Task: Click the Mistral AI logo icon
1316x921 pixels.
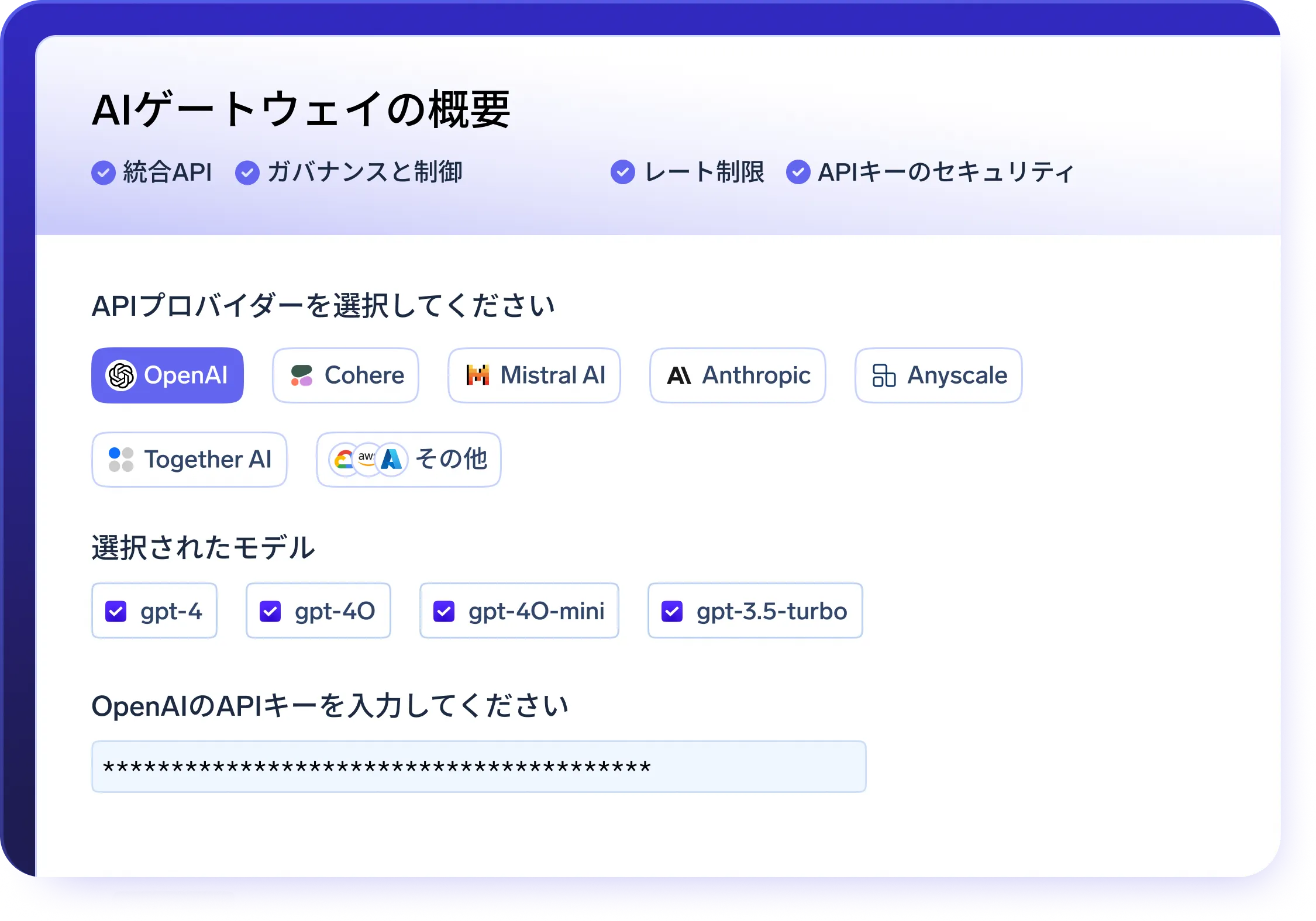Action: coord(478,375)
